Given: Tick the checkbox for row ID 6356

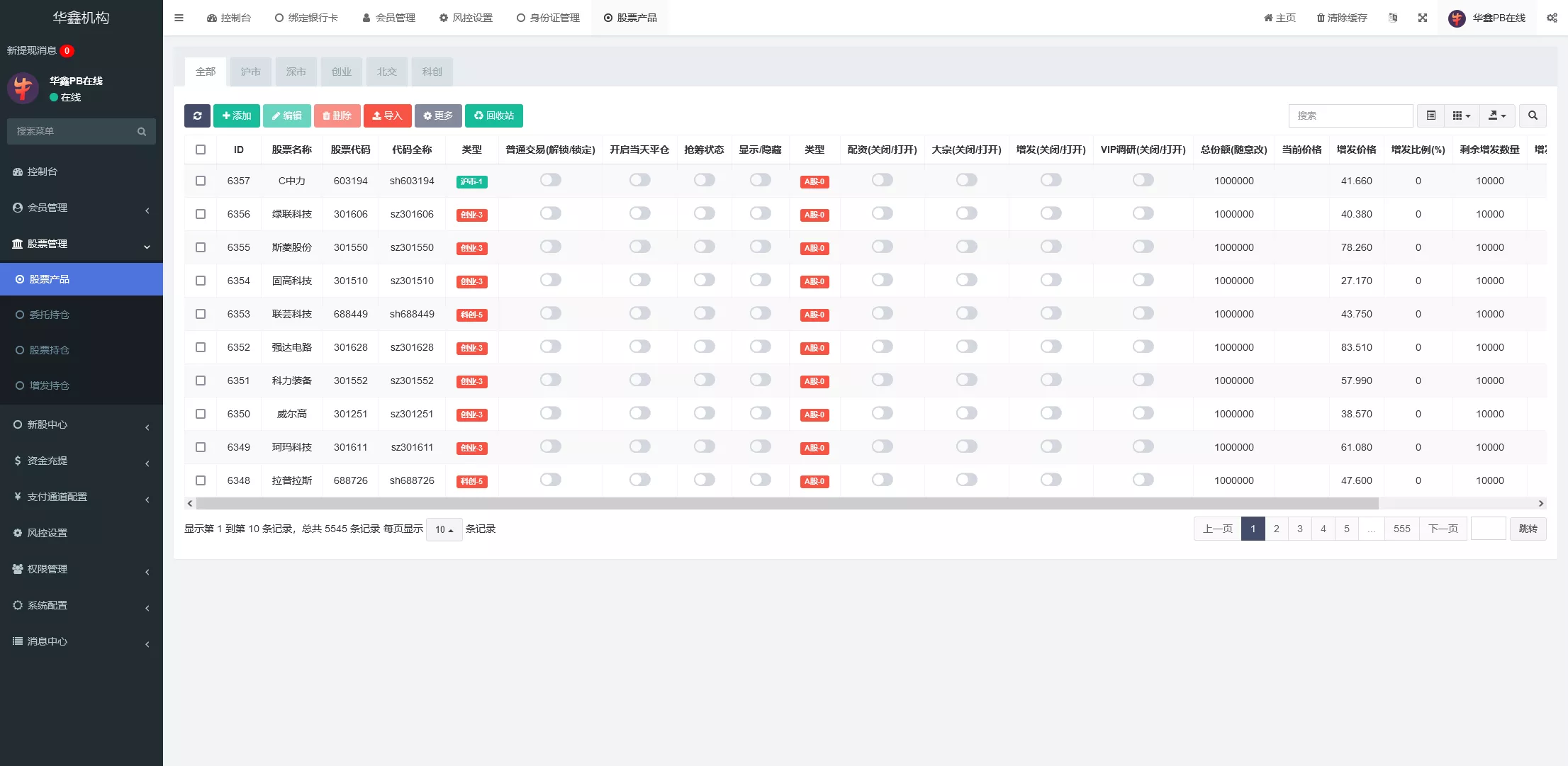Looking at the screenshot, I should pyautogui.click(x=201, y=213).
